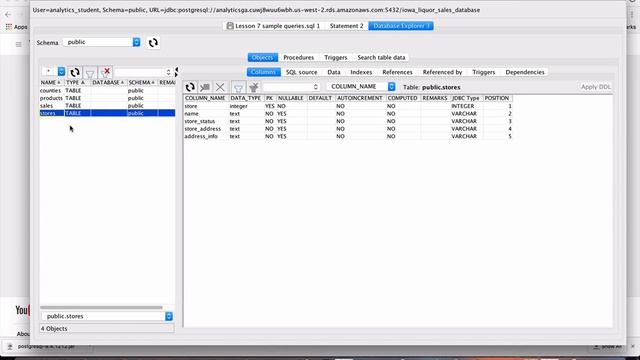Open the upper Triggers tab
Image resolution: width=640 pixels, height=360 pixels.
(336, 58)
